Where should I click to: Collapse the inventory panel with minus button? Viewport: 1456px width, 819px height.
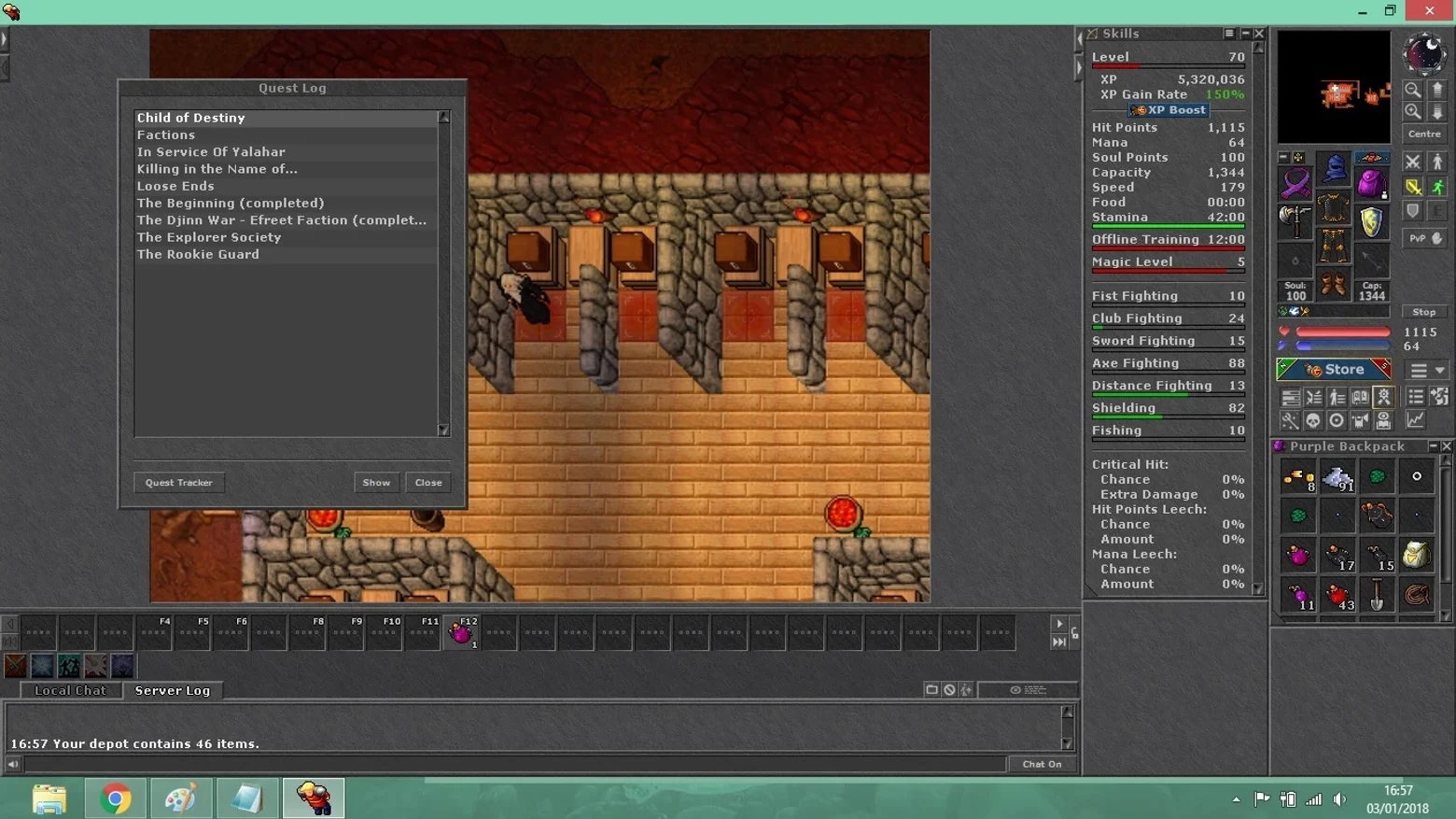click(1283, 158)
